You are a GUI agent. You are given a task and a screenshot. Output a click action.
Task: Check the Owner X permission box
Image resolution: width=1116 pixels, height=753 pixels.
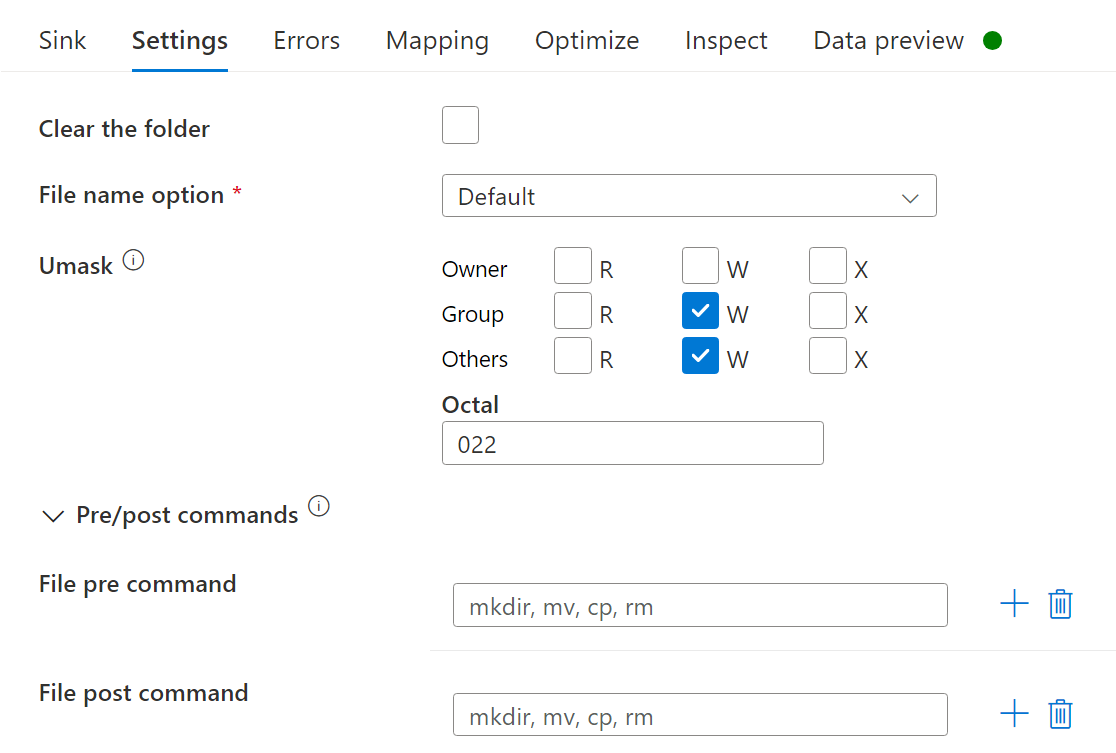(828, 266)
